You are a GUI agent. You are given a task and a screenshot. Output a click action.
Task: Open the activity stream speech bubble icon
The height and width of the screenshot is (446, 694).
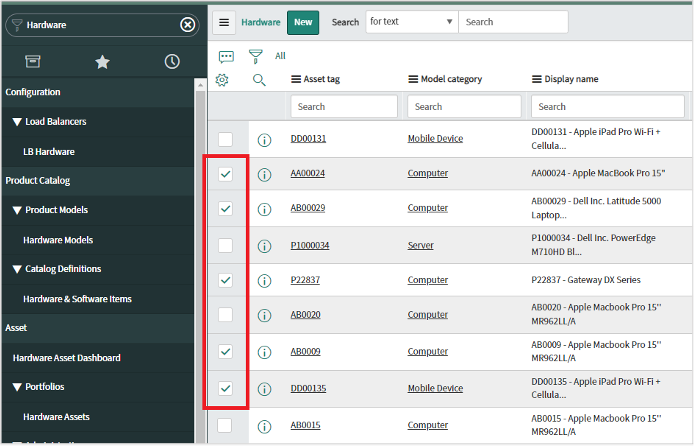tap(226, 56)
